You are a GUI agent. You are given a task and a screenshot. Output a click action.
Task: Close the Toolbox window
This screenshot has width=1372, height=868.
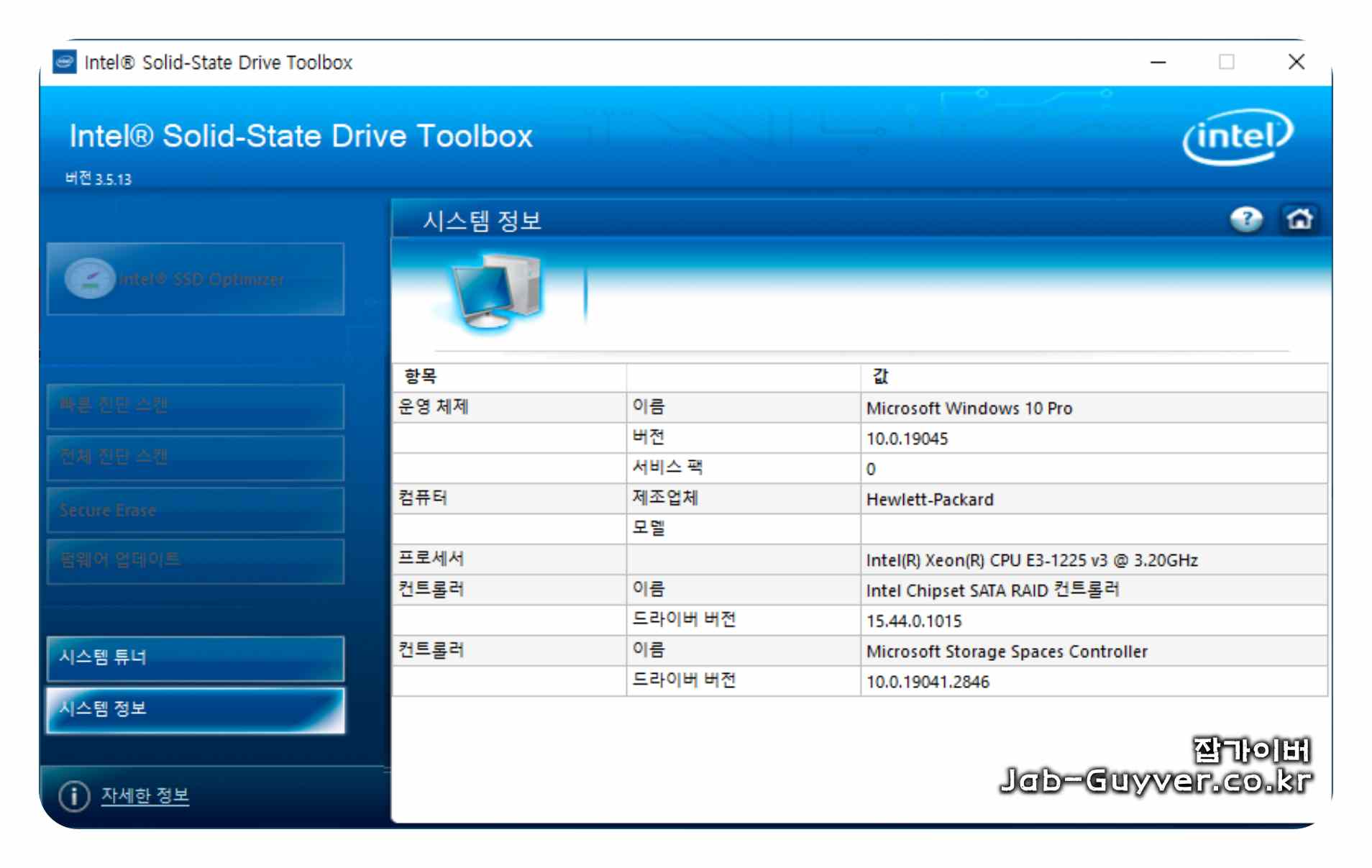[x=1296, y=63]
